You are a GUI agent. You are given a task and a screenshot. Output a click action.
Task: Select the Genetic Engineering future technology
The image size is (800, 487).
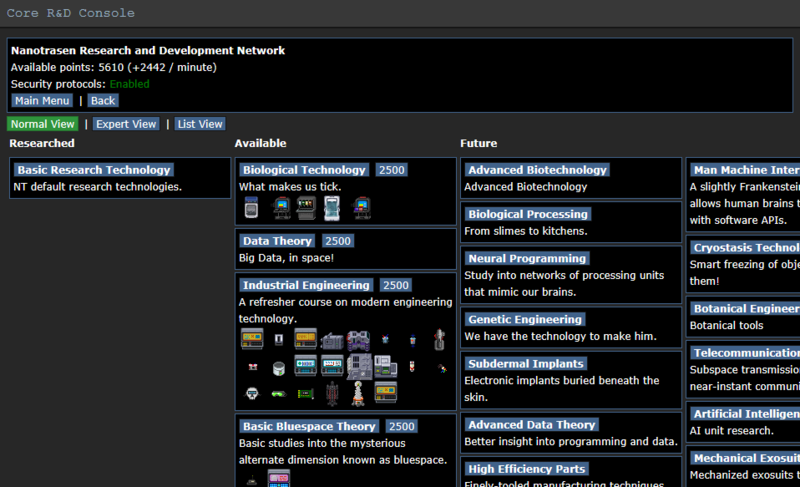coord(524,319)
